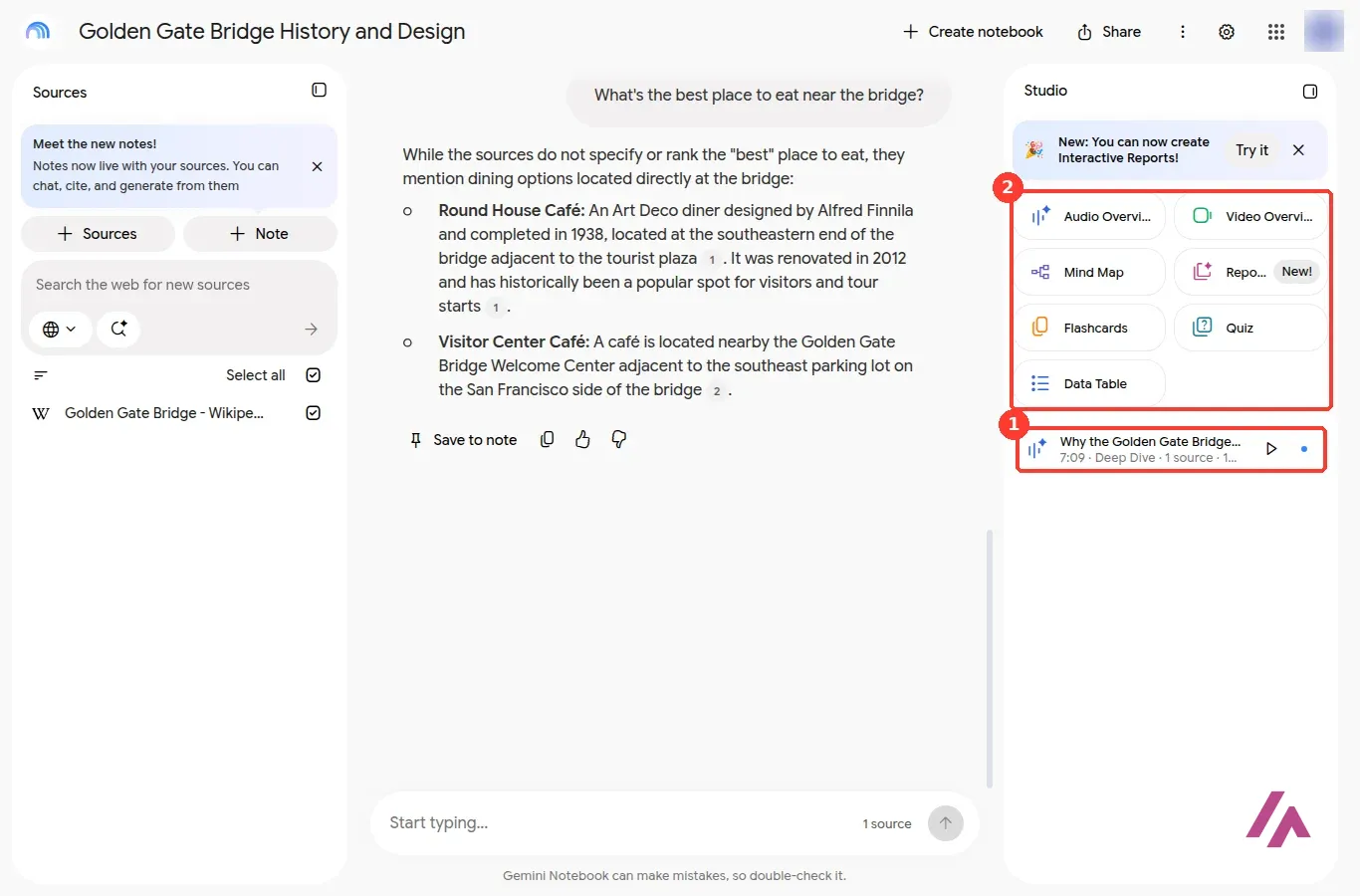Share the notebook
The height and width of the screenshot is (896, 1360).
point(1109,32)
